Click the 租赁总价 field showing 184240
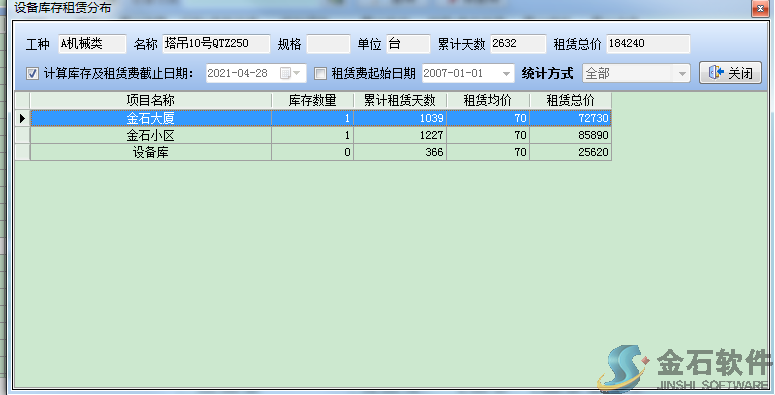Viewport: 775px width, 395px height. tap(648, 44)
